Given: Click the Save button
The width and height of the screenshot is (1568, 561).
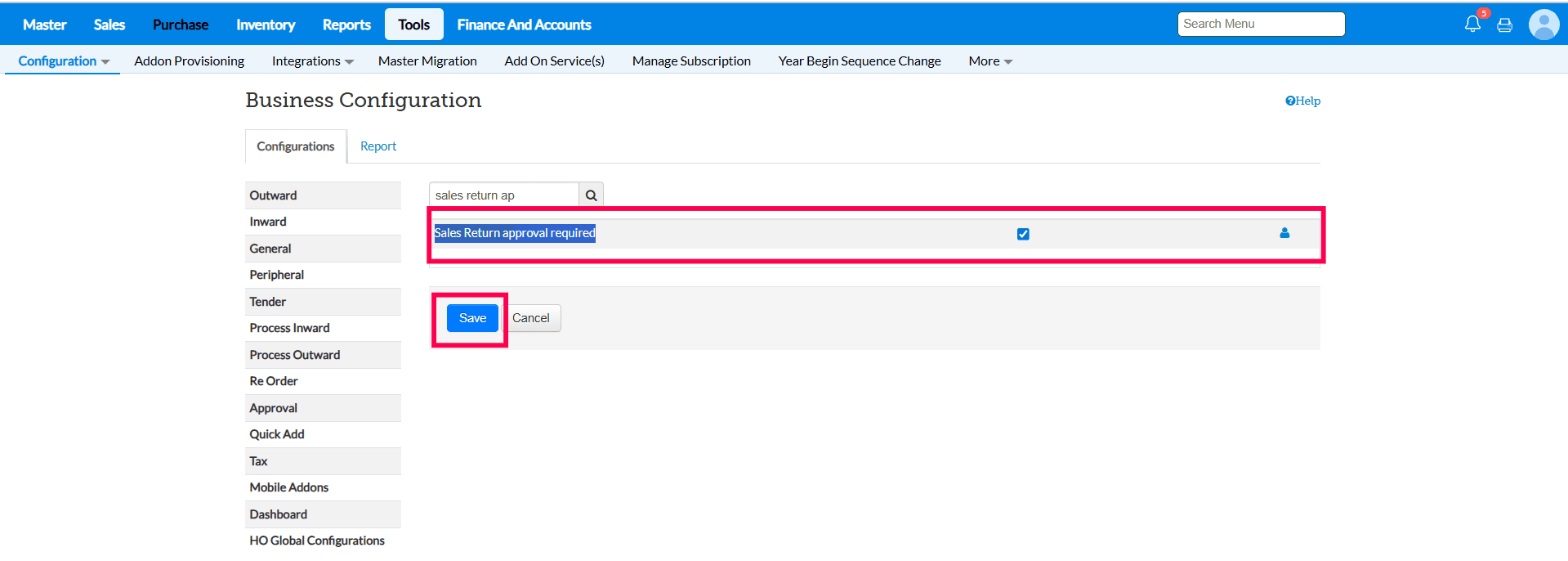Looking at the screenshot, I should click(x=472, y=318).
